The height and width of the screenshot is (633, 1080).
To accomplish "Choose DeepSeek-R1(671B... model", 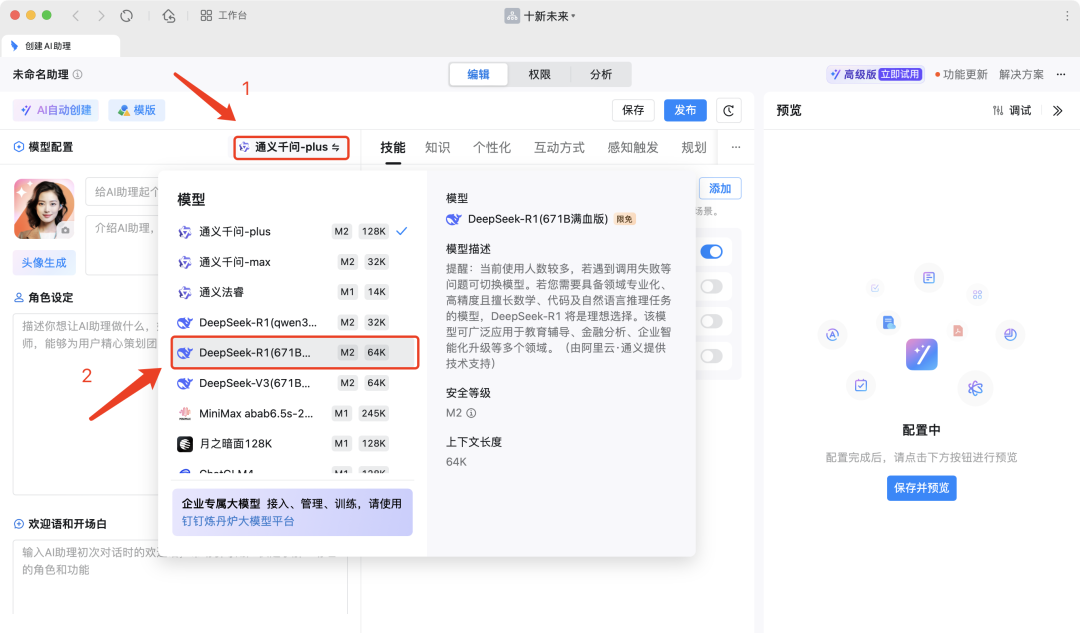I will (x=295, y=353).
